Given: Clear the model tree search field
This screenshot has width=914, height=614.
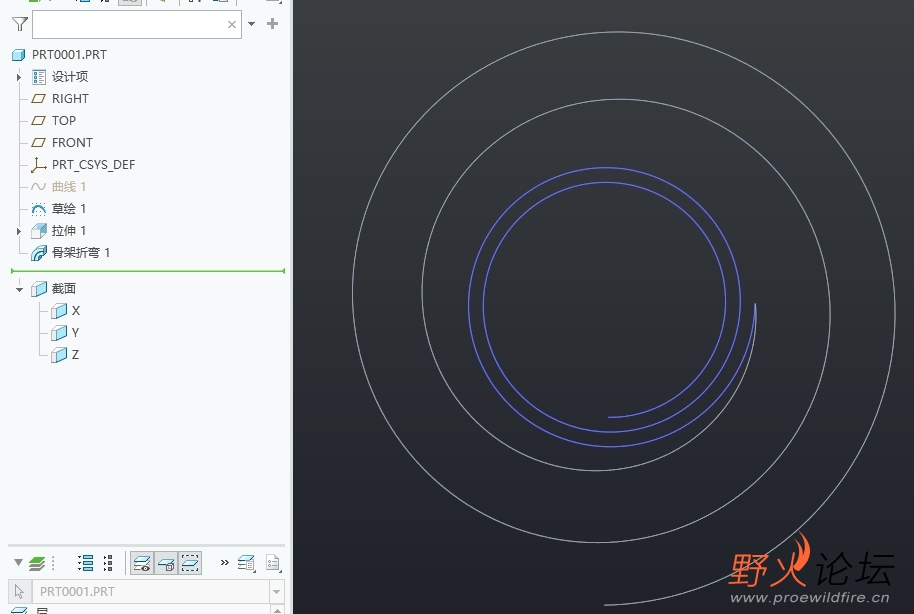Looking at the screenshot, I should 232,24.
